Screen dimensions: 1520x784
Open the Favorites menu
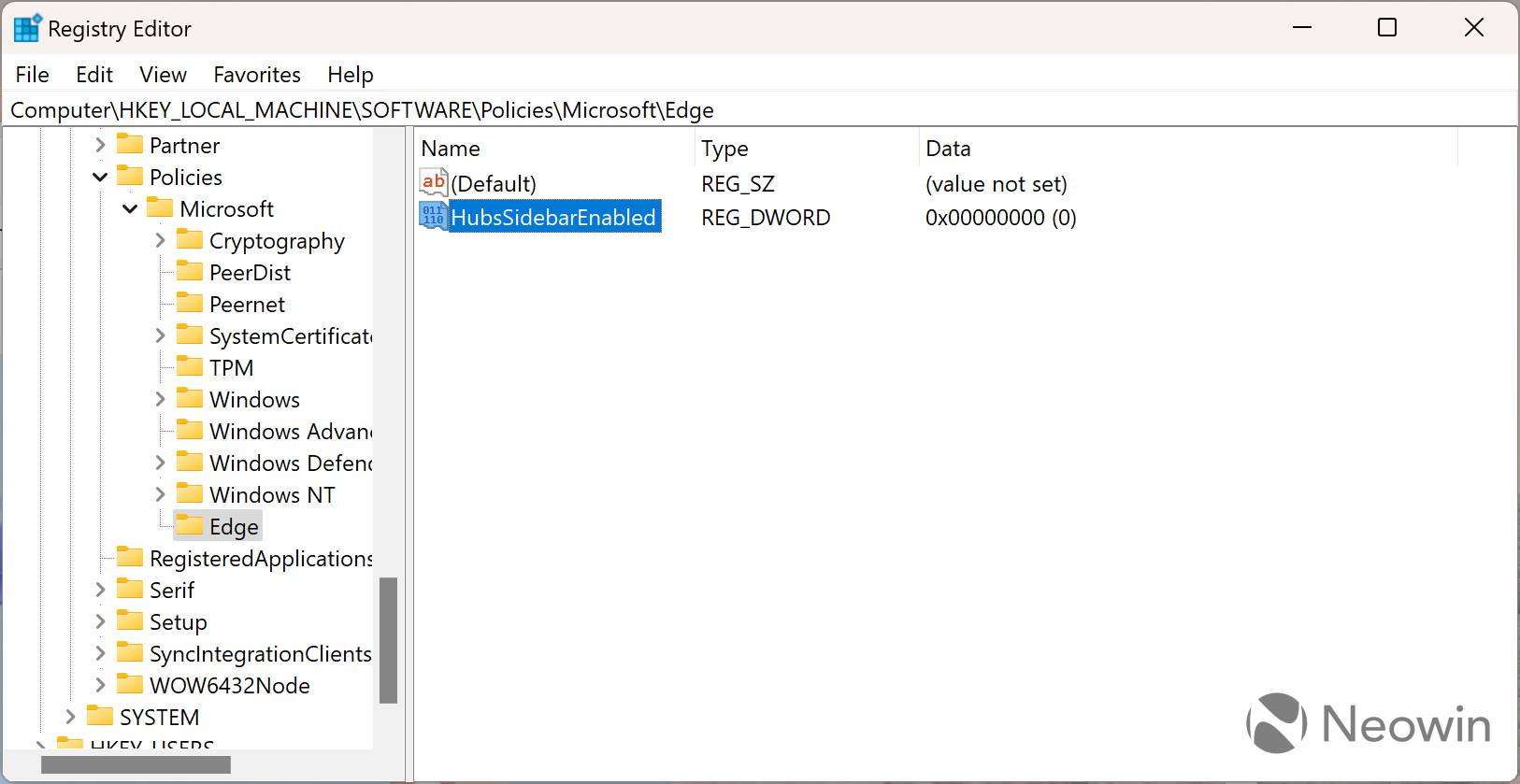pyautogui.click(x=257, y=74)
